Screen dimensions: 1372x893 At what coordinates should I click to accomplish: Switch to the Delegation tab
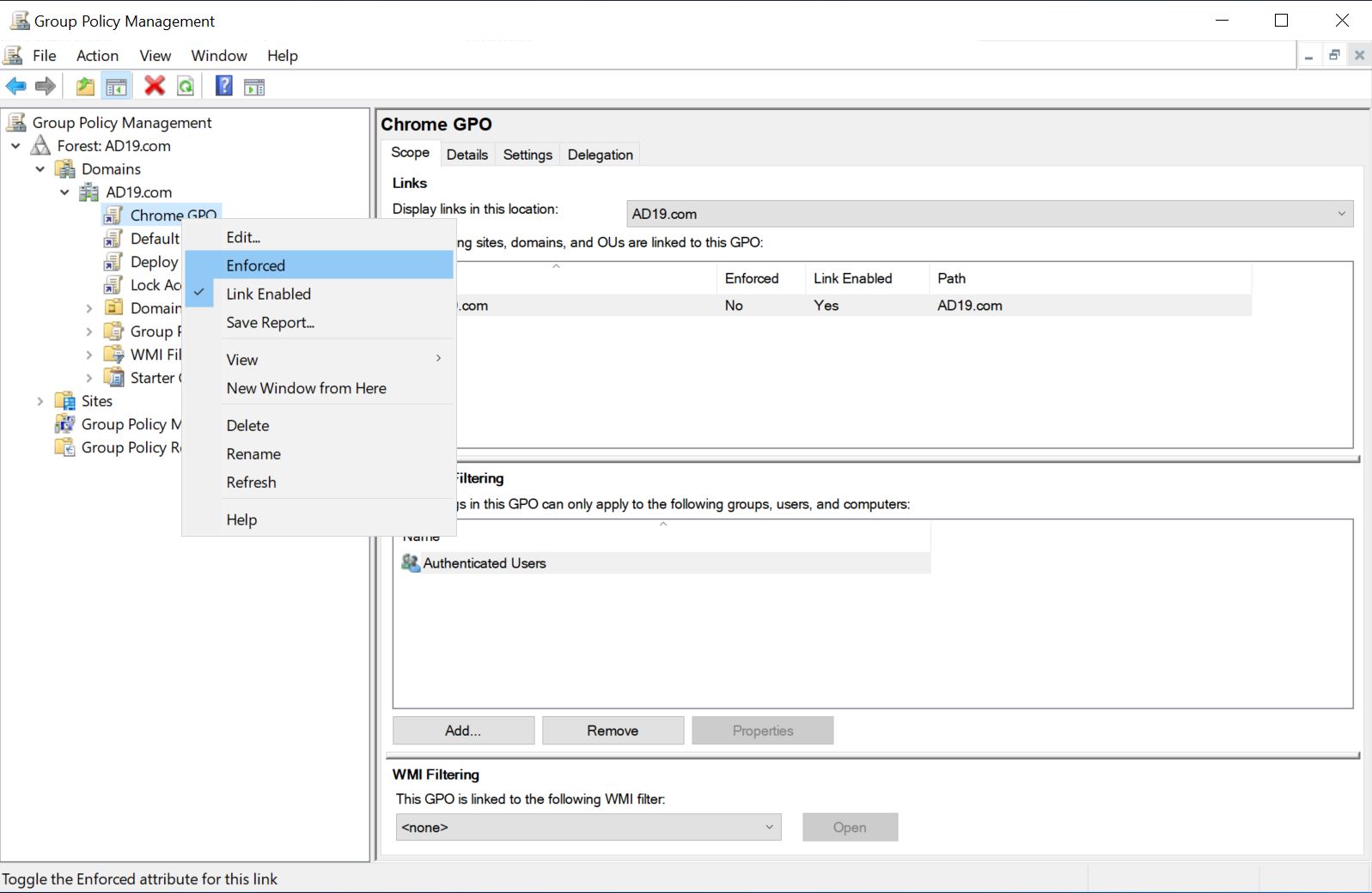pyautogui.click(x=600, y=155)
